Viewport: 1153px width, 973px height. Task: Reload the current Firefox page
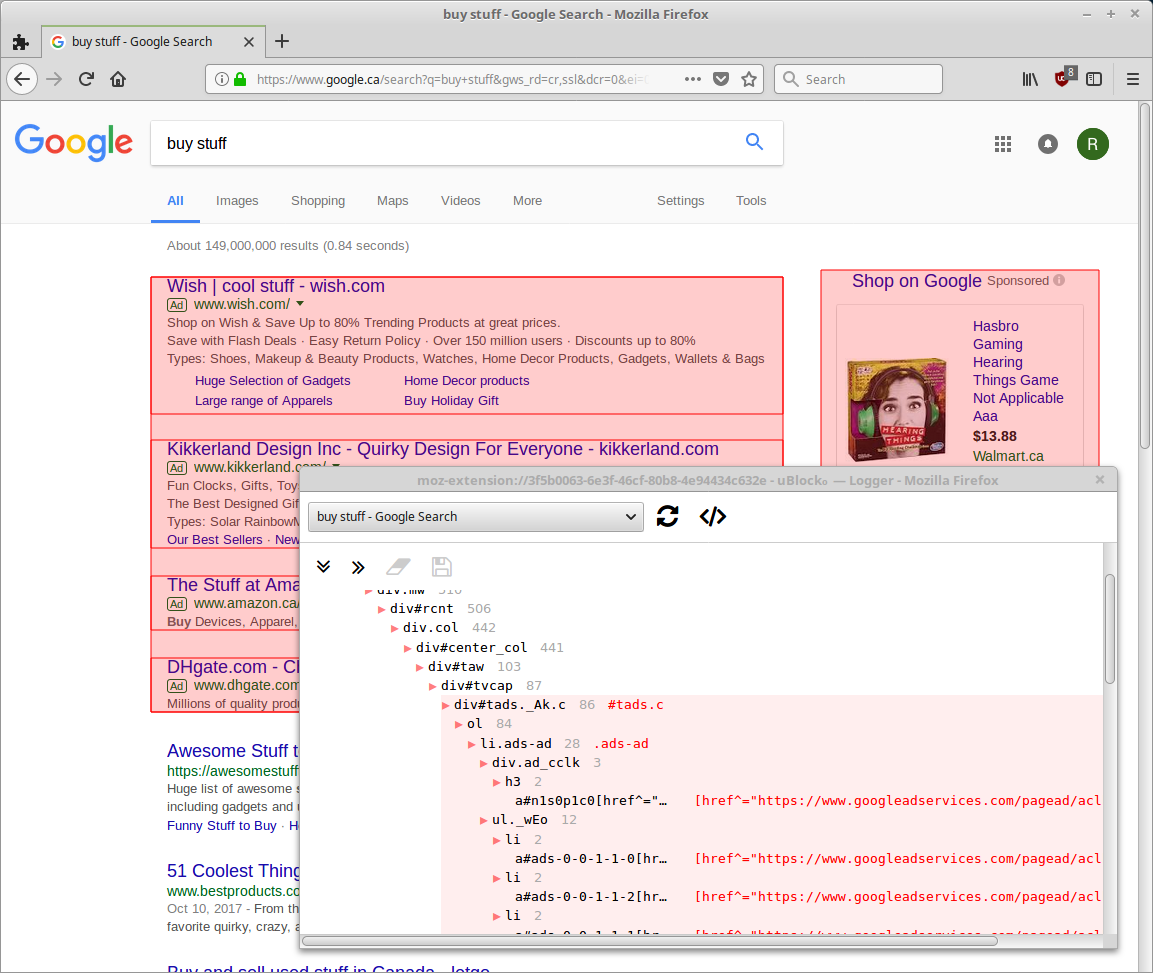(x=86, y=79)
